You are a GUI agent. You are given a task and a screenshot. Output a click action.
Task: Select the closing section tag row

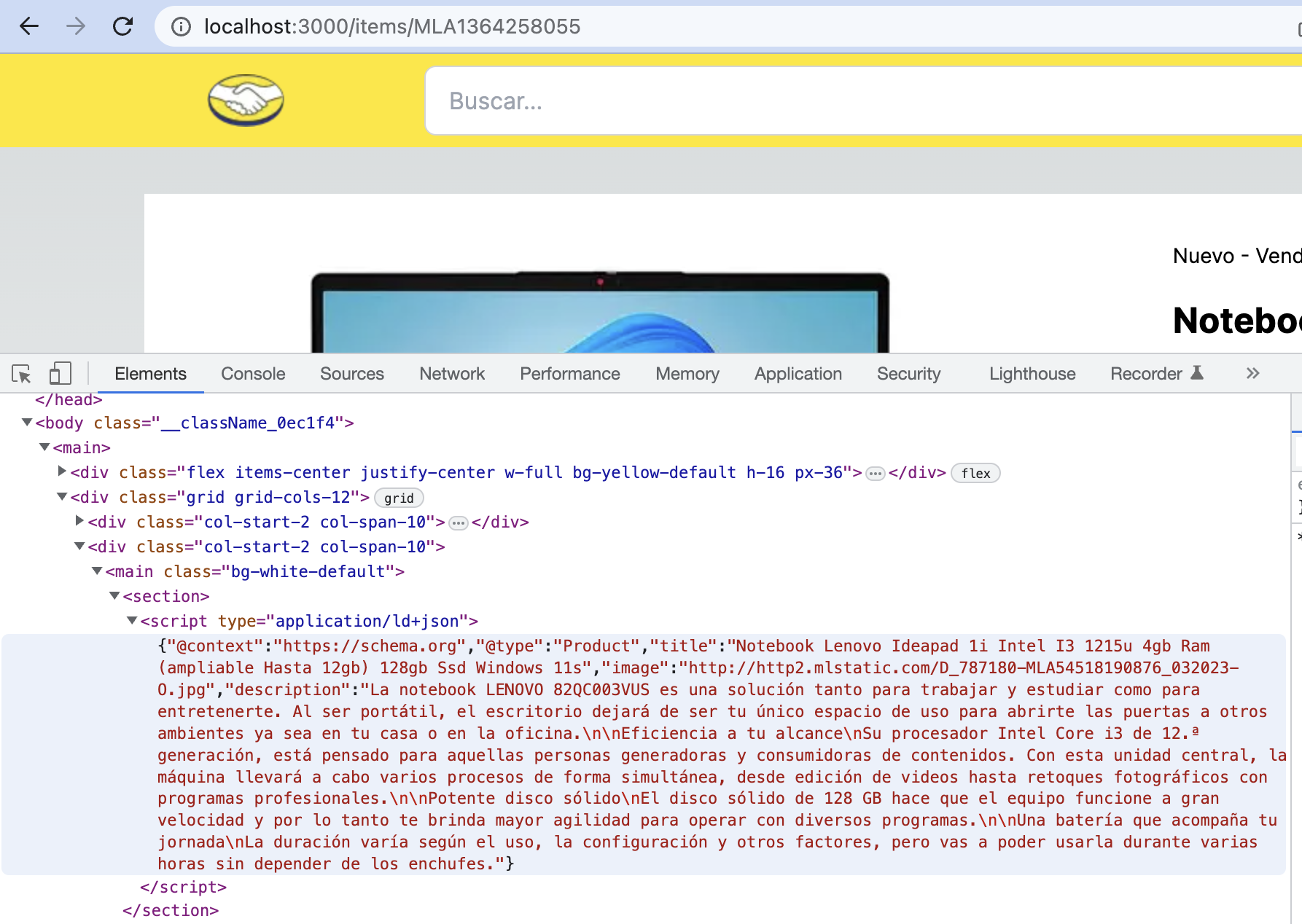(171, 910)
